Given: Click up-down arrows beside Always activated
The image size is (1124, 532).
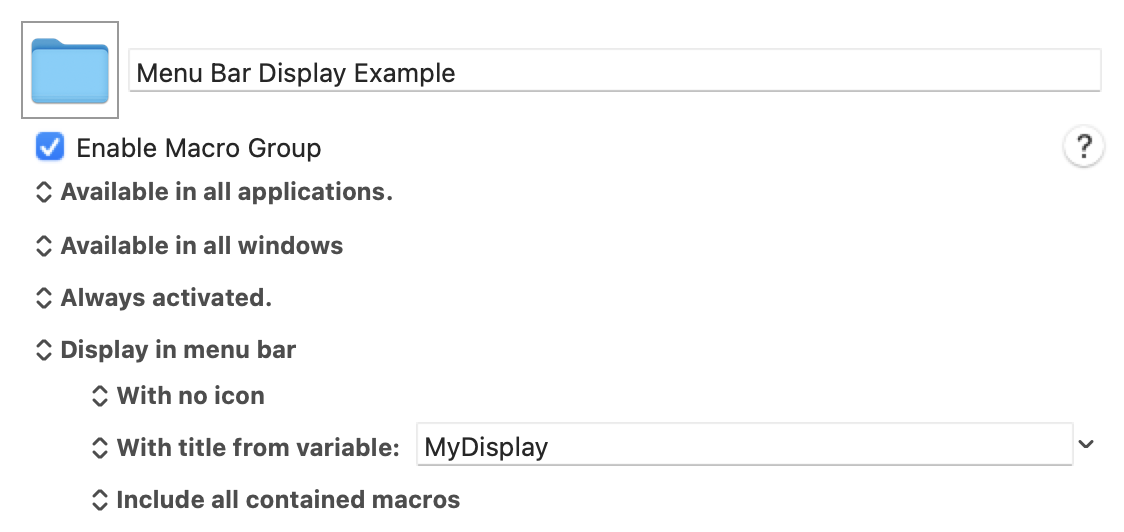Looking at the screenshot, I should (x=44, y=298).
